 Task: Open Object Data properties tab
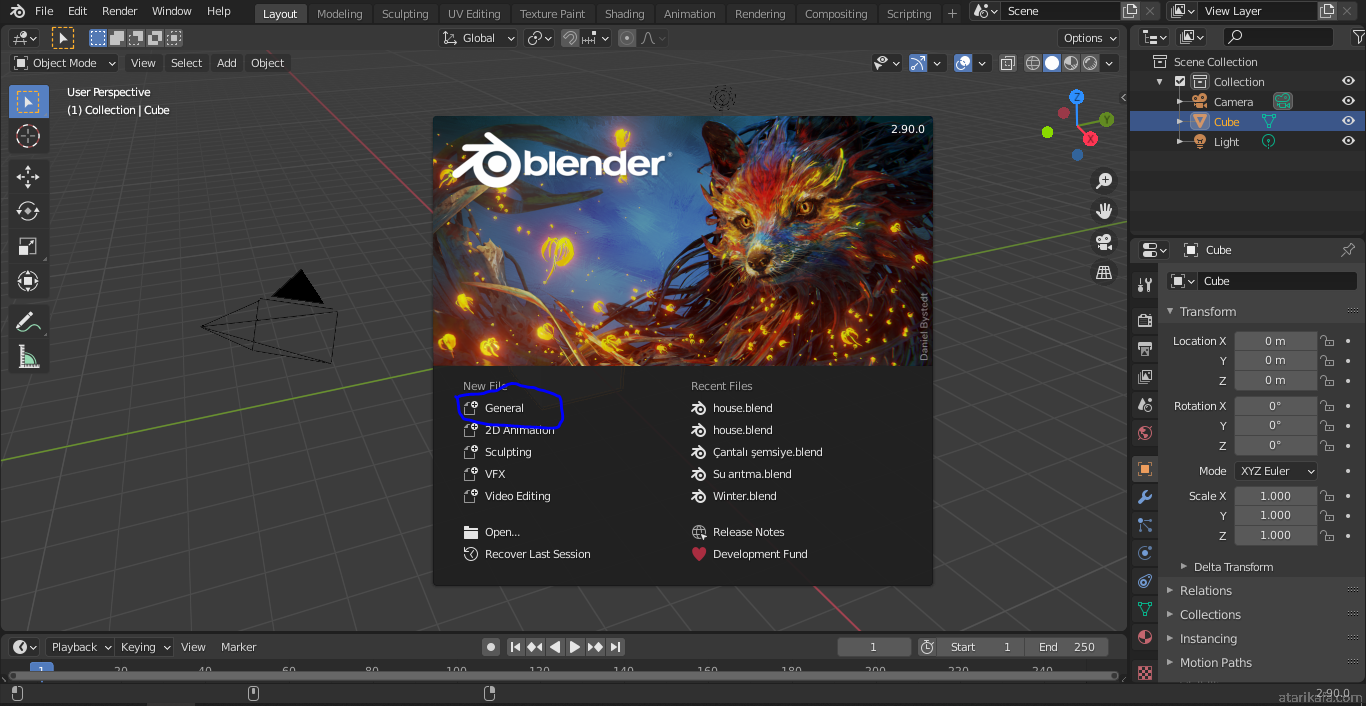pos(1145,609)
